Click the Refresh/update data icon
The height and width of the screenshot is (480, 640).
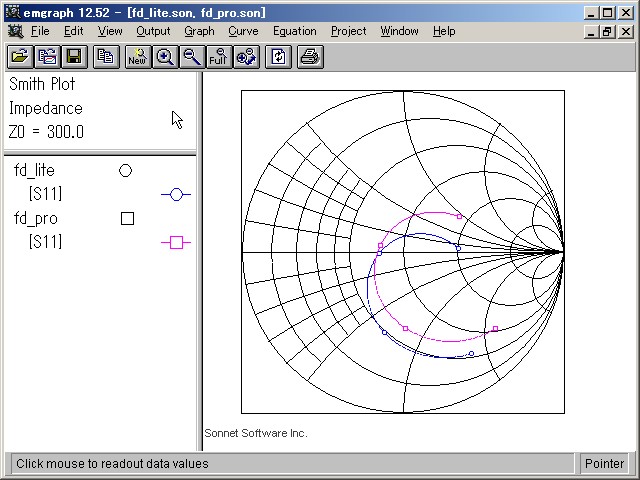278,57
